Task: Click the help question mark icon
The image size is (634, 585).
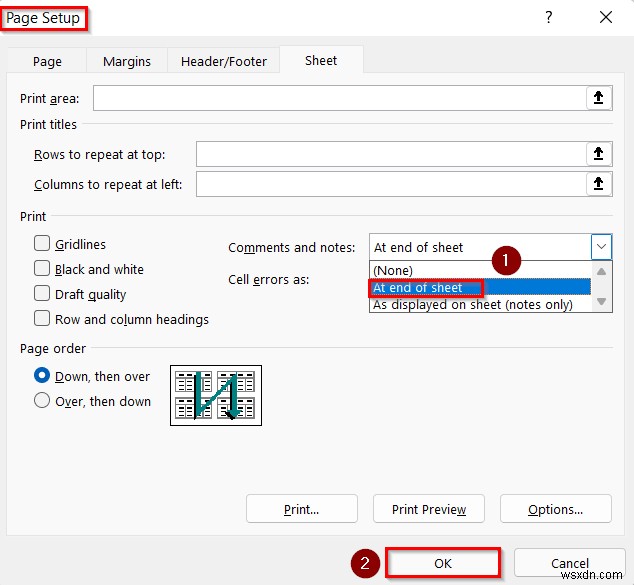Action: (x=548, y=17)
